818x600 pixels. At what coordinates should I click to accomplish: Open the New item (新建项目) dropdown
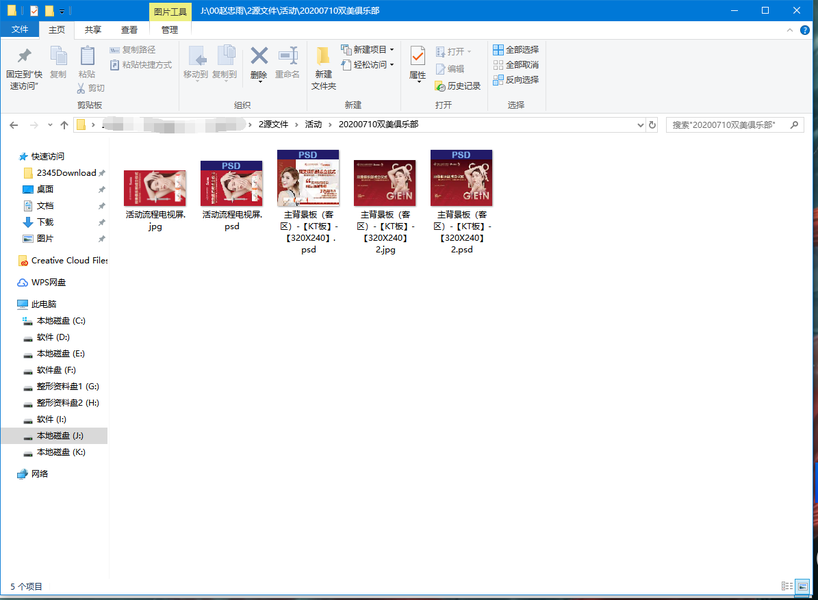click(368, 50)
